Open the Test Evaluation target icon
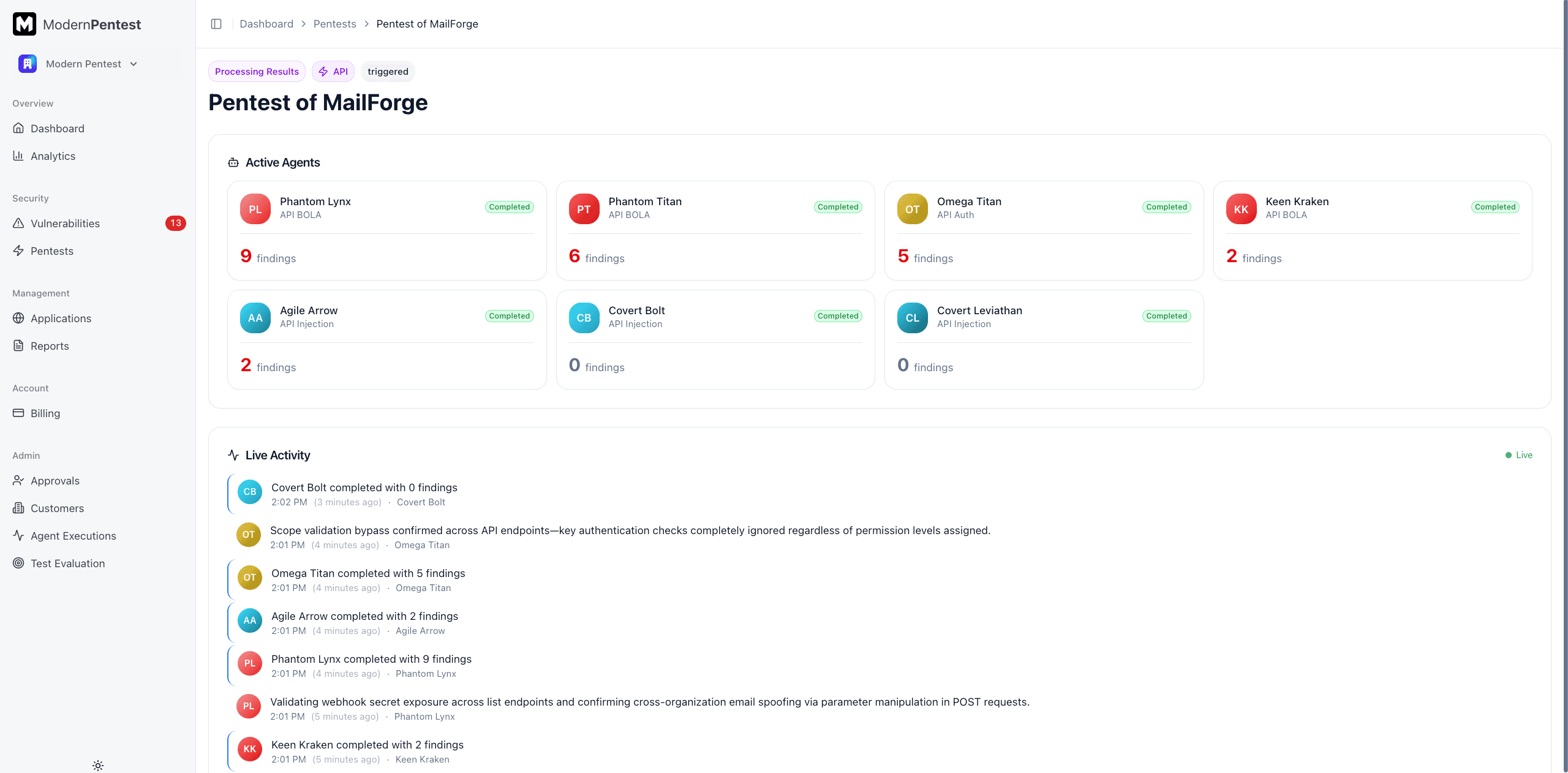This screenshot has height=773, width=1568. [18, 563]
